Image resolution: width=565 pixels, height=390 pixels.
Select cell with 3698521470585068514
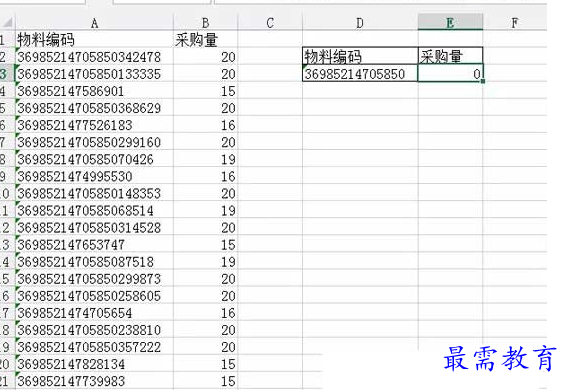(x=94, y=210)
